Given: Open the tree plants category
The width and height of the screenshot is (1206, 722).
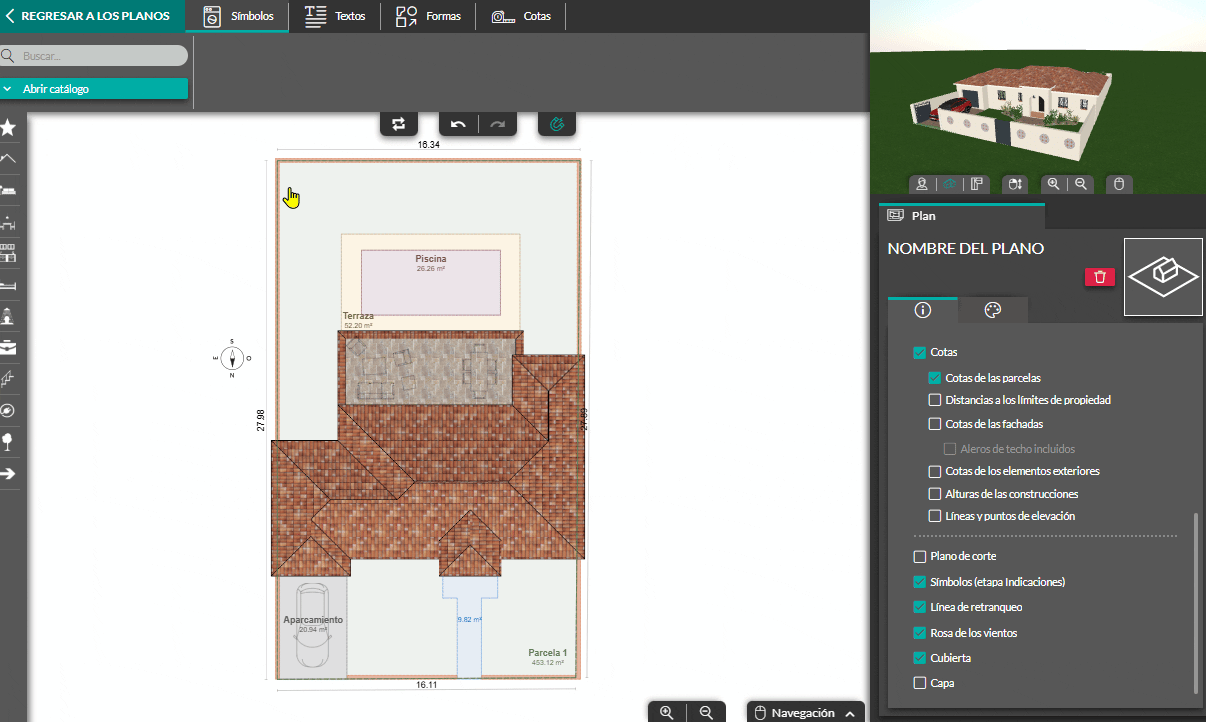Looking at the screenshot, I should coord(8,442).
